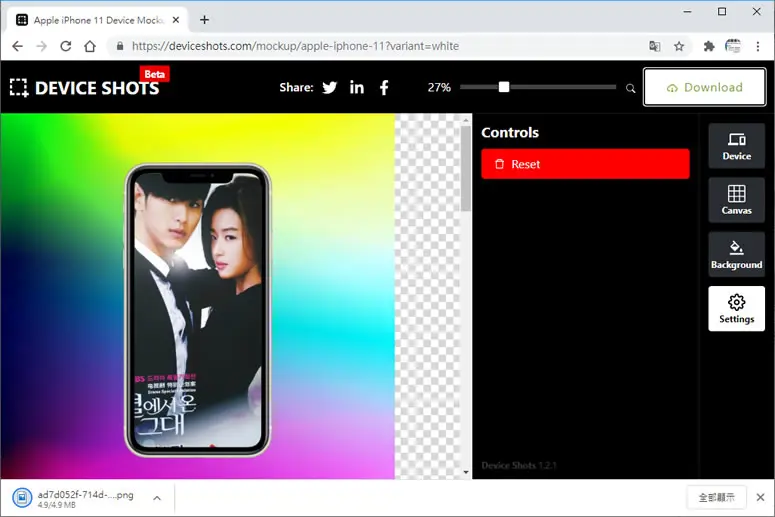
Task: Open the Background panel
Action: [x=736, y=255]
